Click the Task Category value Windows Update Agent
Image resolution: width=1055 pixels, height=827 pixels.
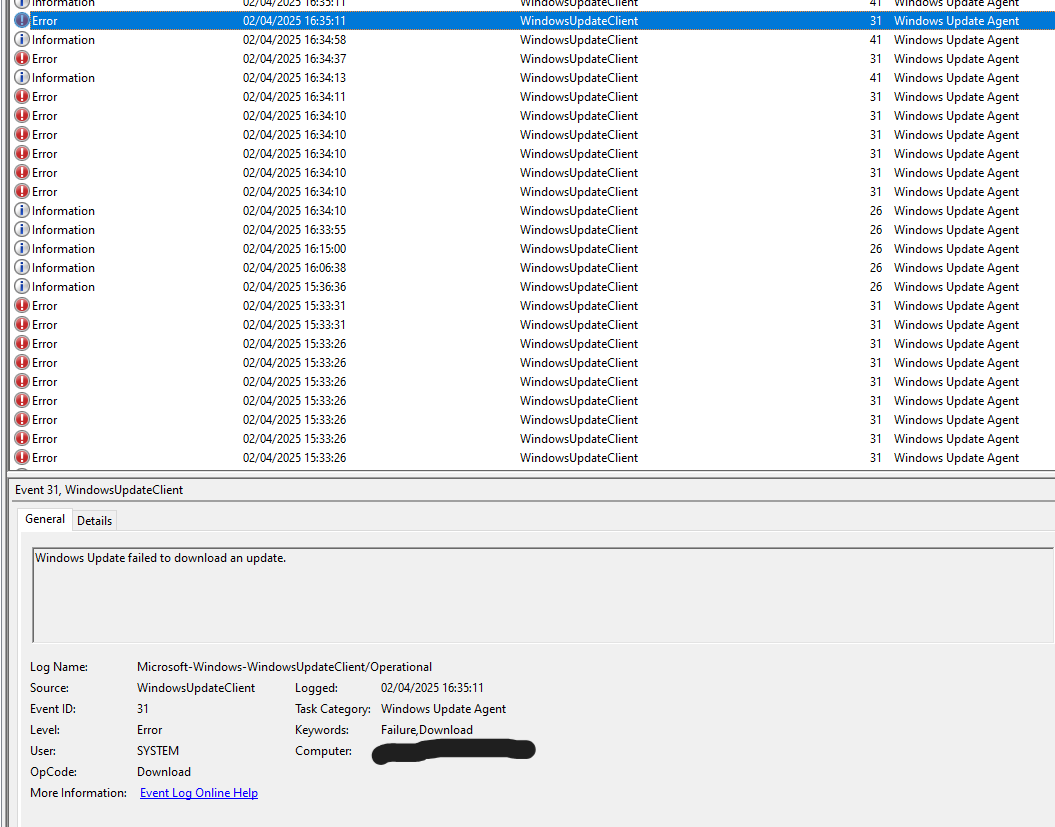pos(443,709)
